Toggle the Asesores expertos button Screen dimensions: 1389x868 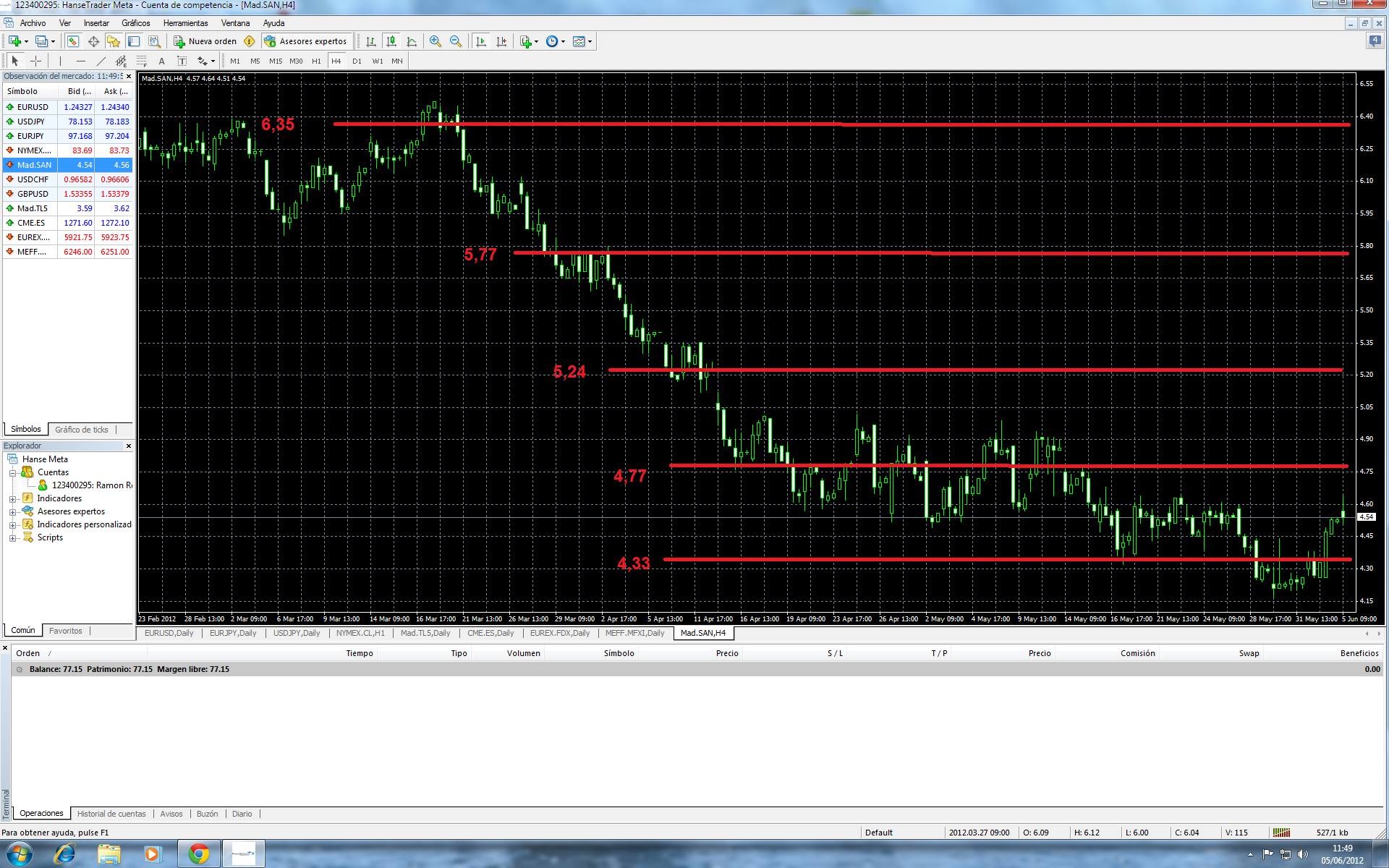pyautogui.click(x=306, y=41)
